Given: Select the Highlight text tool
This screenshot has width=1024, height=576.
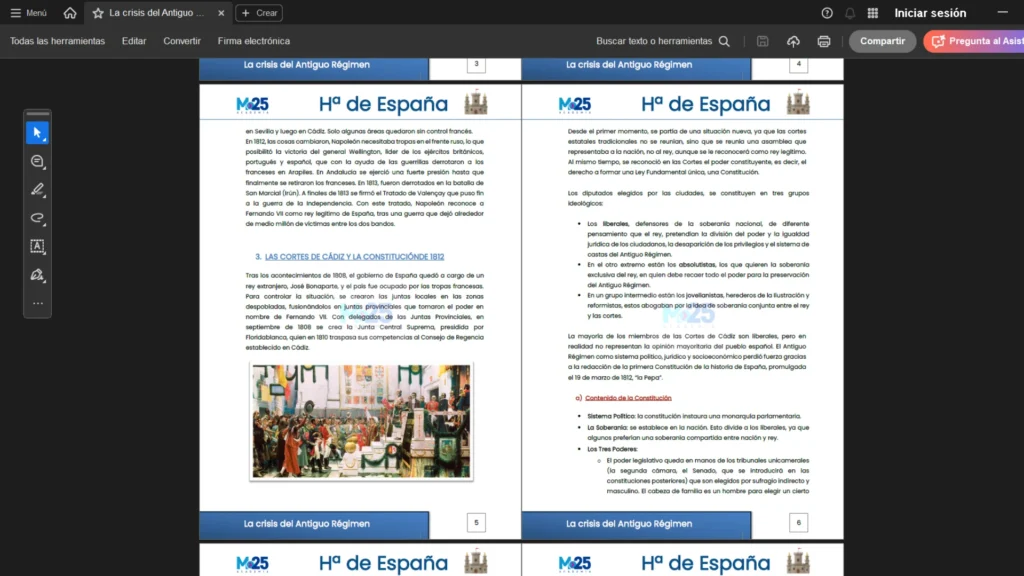Looking at the screenshot, I should [x=37, y=189].
